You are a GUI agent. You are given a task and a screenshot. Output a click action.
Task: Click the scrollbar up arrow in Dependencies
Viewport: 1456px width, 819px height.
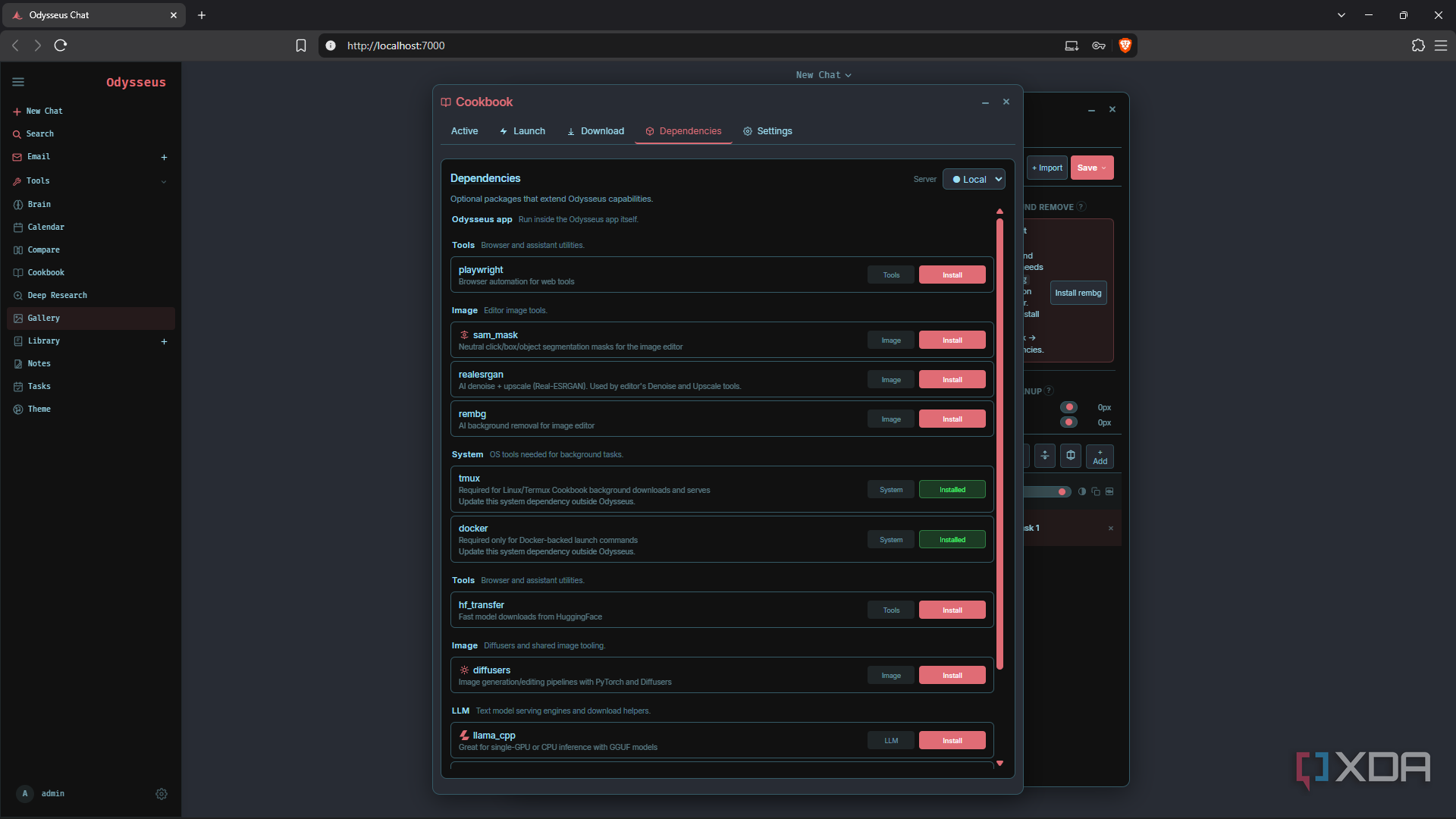(x=1000, y=212)
